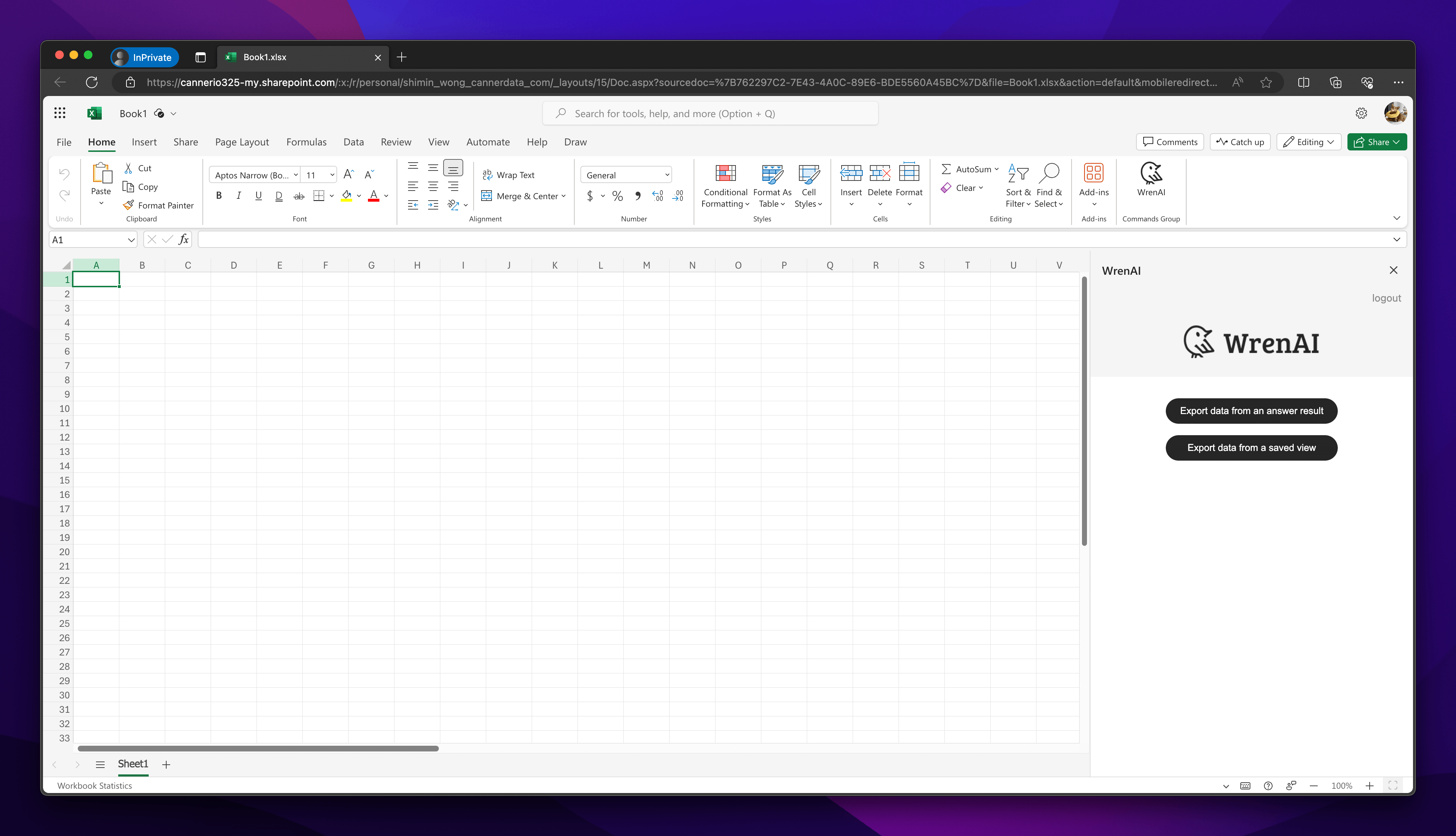The image size is (1456, 836).
Task: Click the Increase Decimal icon
Action: (657, 196)
